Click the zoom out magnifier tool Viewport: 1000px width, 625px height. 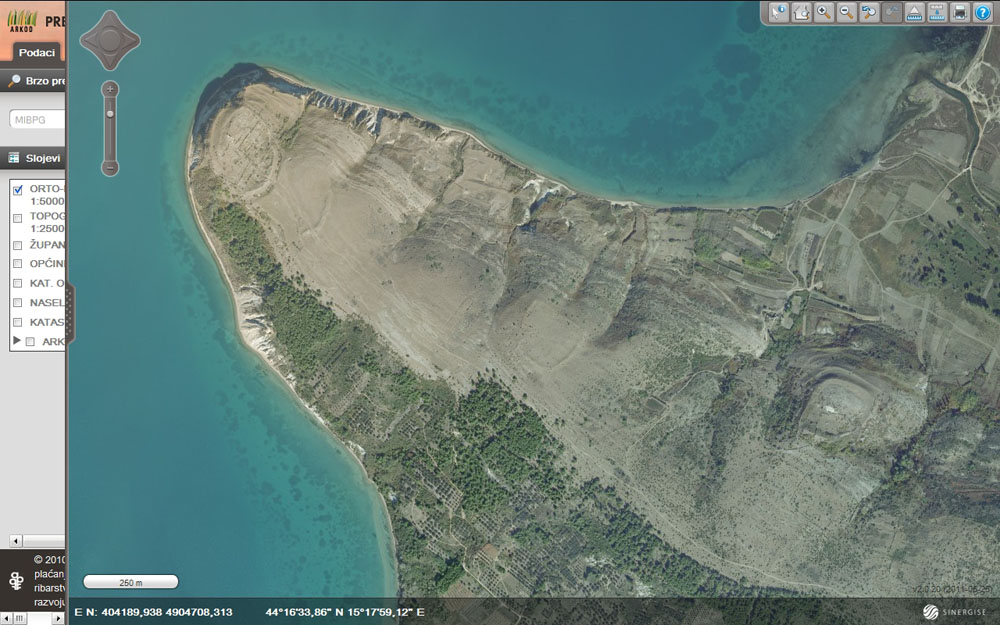[x=847, y=12]
